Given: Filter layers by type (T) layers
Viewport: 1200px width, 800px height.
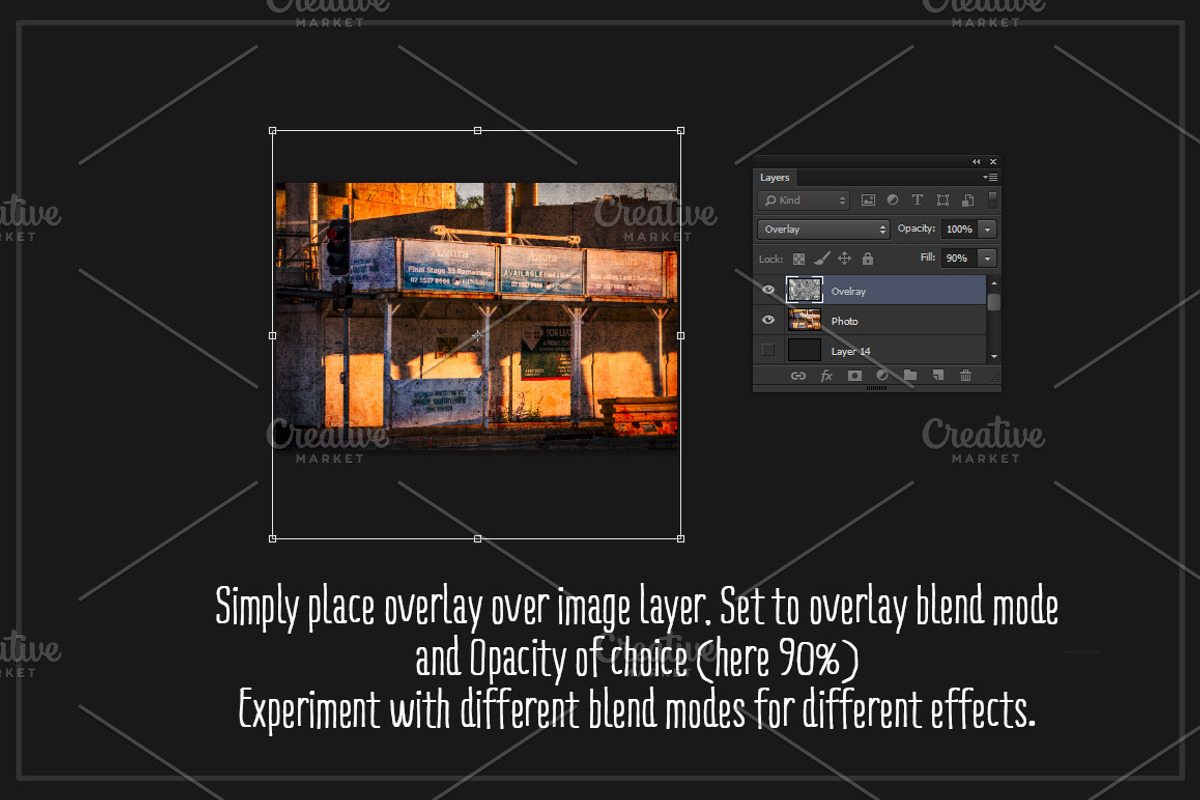Looking at the screenshot, I should [x=917, y=200].
